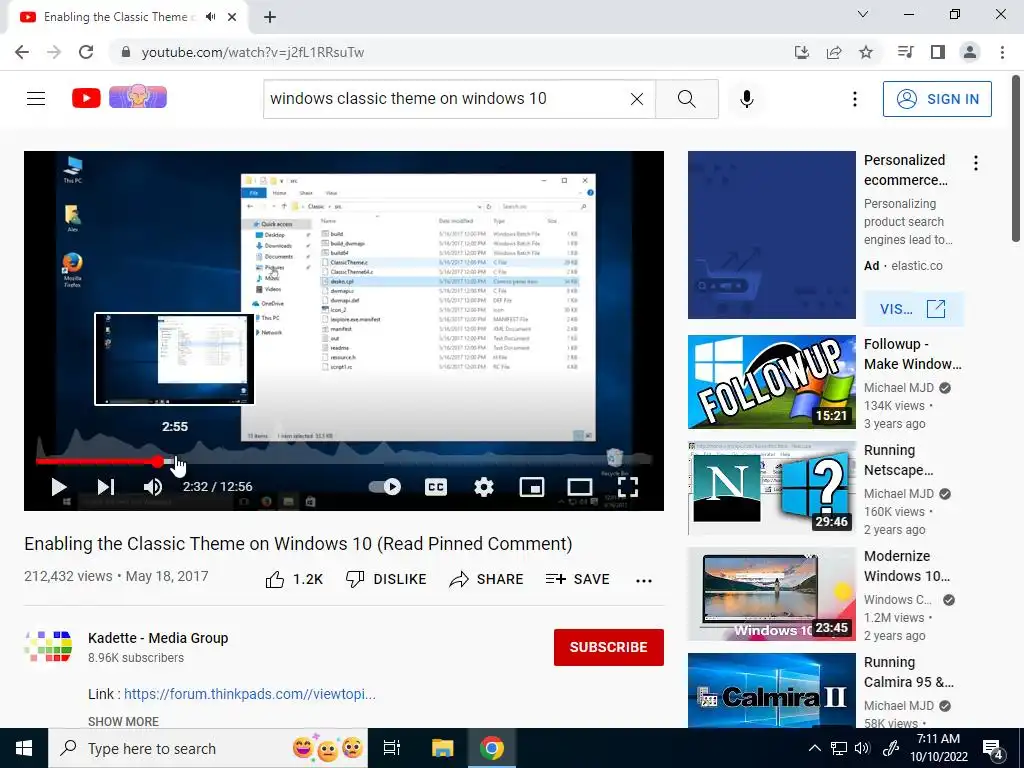Visit the elastic.co ad site
The image size is (1024, 768).
913,309
